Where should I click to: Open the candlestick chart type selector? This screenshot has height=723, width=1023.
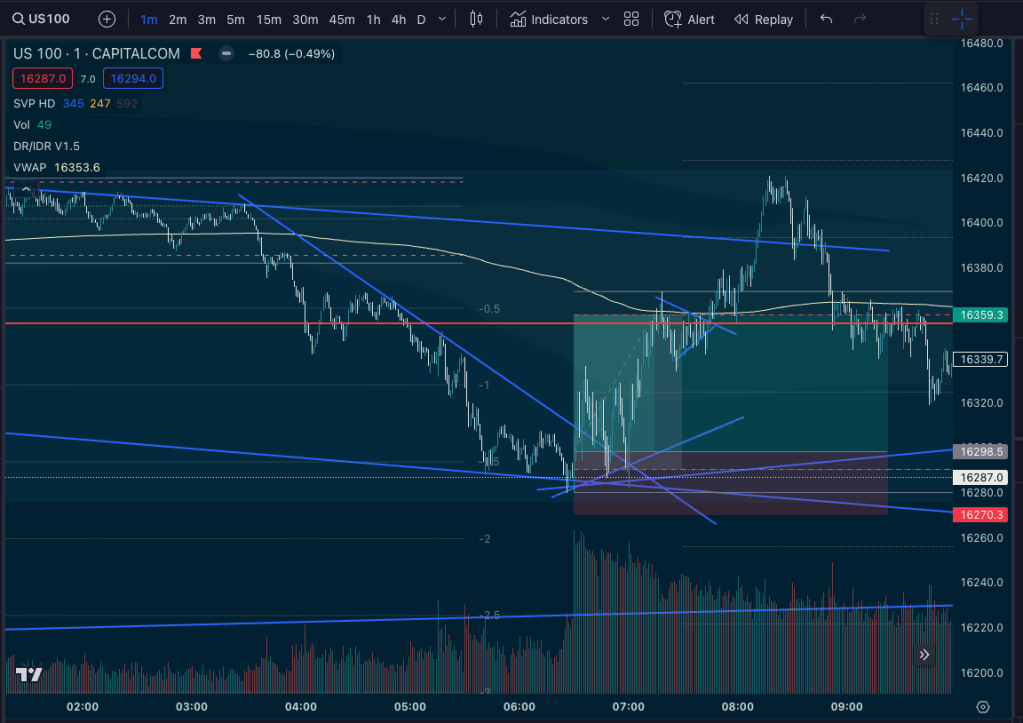(x=476, y=19)
